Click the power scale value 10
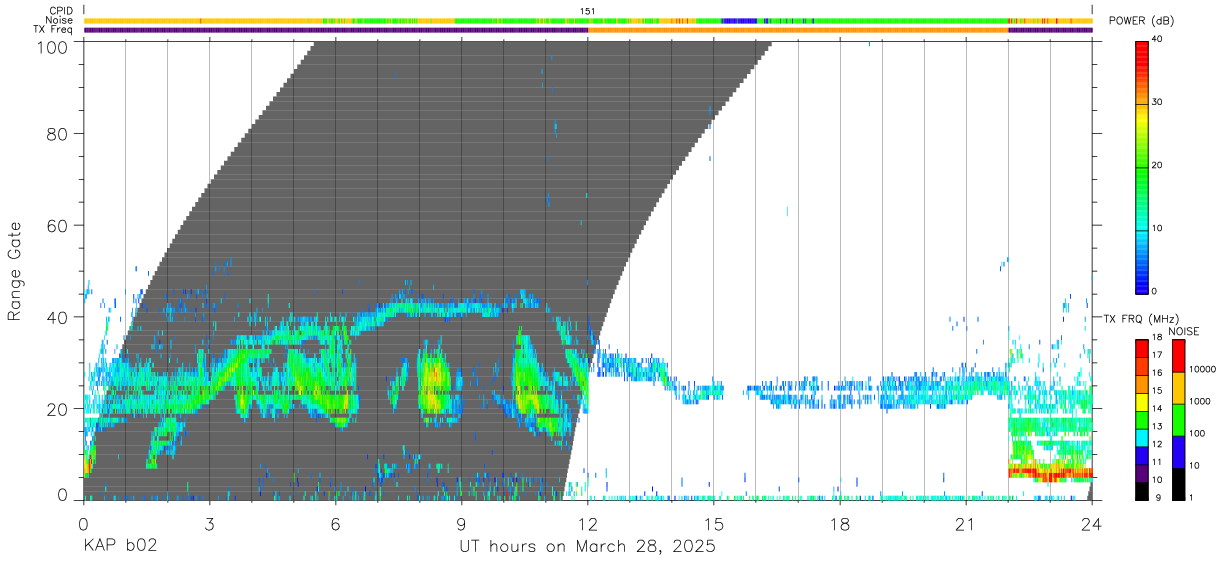The width and height of the screenshot is (1228, 567). point(1158,229)
